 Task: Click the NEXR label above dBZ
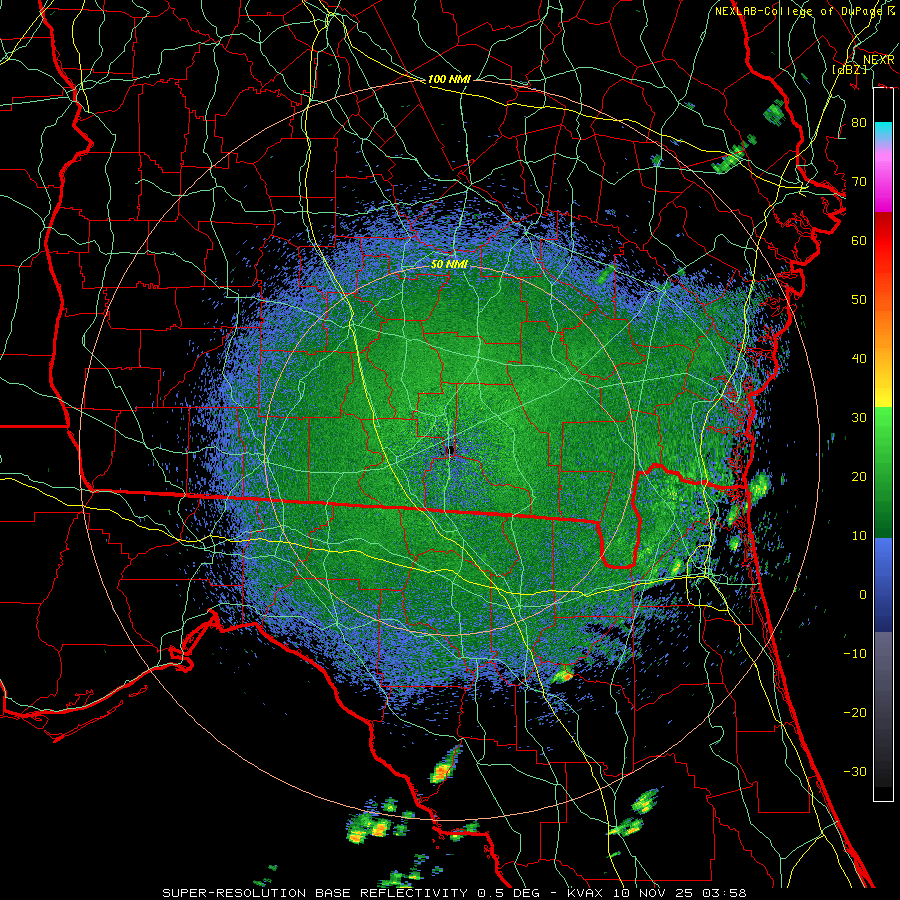[878, 60]
